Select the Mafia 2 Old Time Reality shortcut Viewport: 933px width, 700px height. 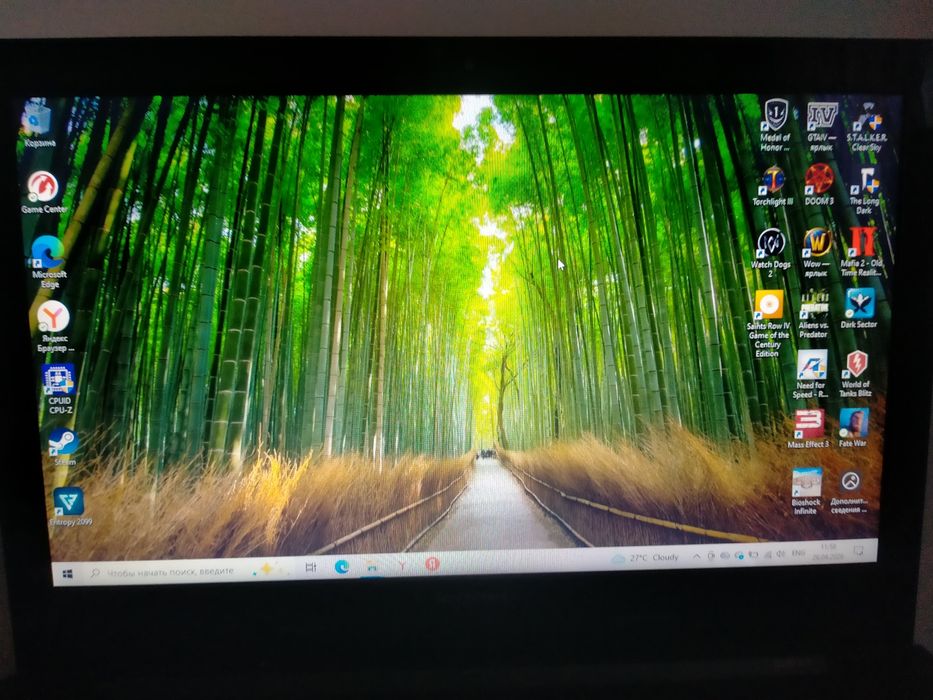pos(862,252)
